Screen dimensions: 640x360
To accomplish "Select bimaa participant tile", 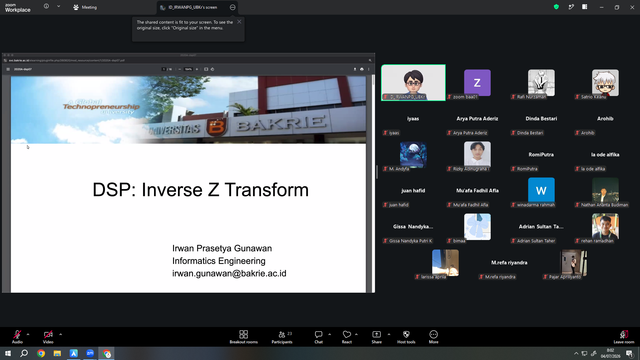I will (x=477, y=227).
